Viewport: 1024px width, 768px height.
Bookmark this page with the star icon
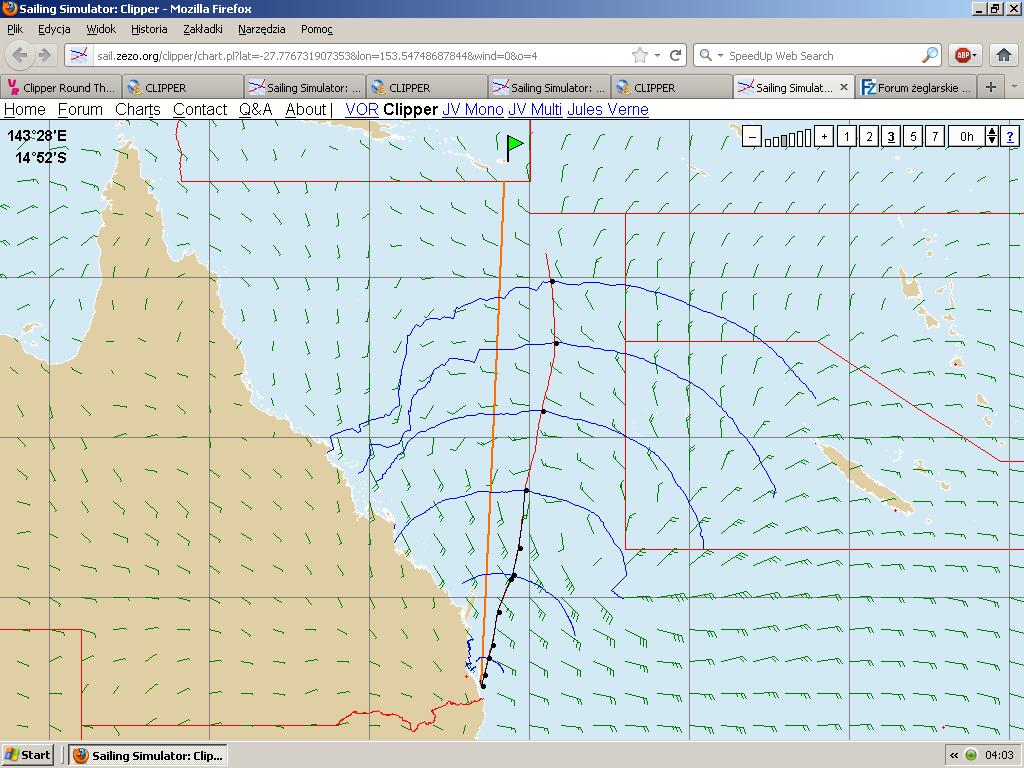point(639,56)
